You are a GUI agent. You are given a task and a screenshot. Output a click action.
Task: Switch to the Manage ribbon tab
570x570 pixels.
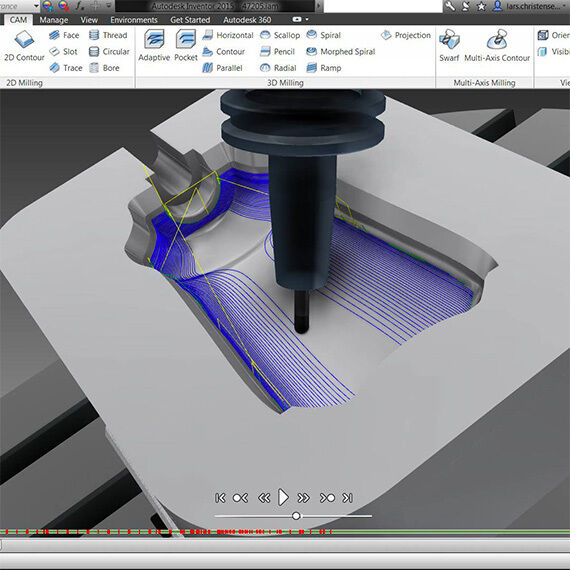[54, 20]
